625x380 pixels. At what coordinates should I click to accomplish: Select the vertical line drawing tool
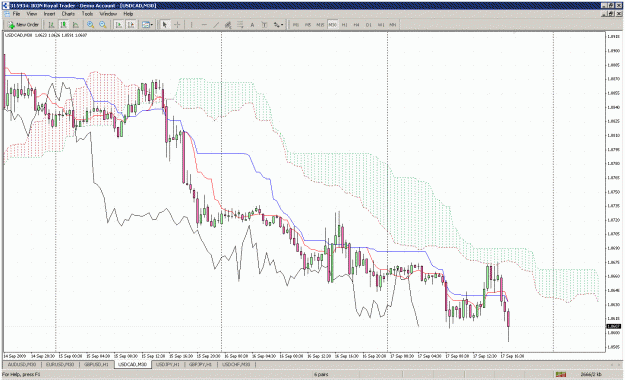(192, 25)
